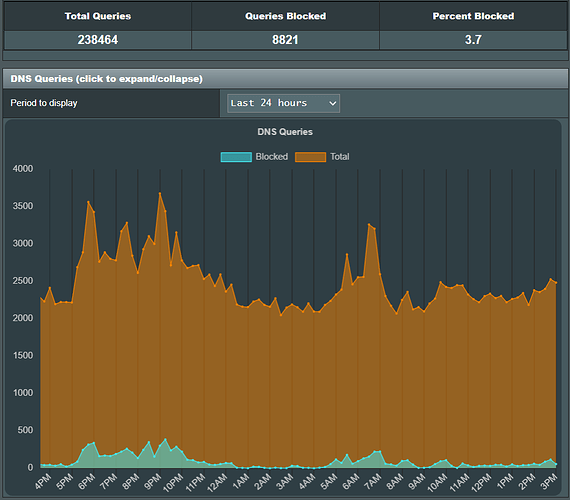Open the Period to display dropdown
Viewport: 570px width, 500px height.
283,103
